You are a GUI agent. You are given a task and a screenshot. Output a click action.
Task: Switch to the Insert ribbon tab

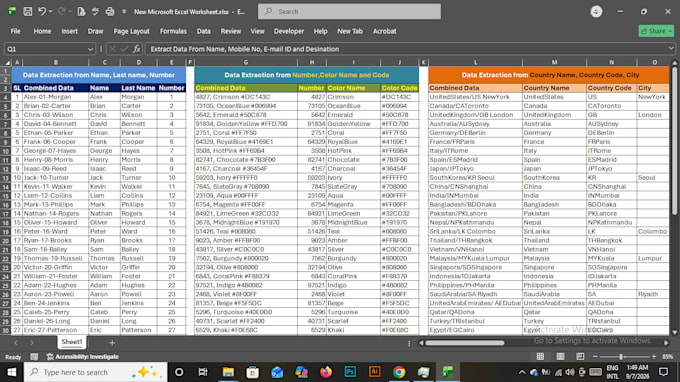coord(69,31)
